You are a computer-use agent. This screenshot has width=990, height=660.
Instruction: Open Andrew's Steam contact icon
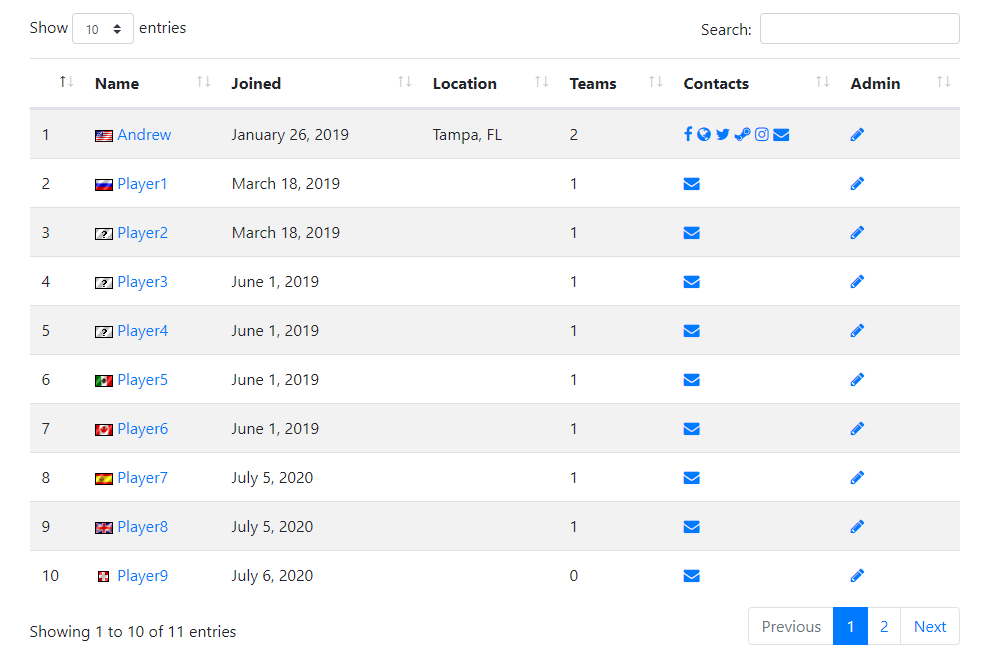[742, 134]
